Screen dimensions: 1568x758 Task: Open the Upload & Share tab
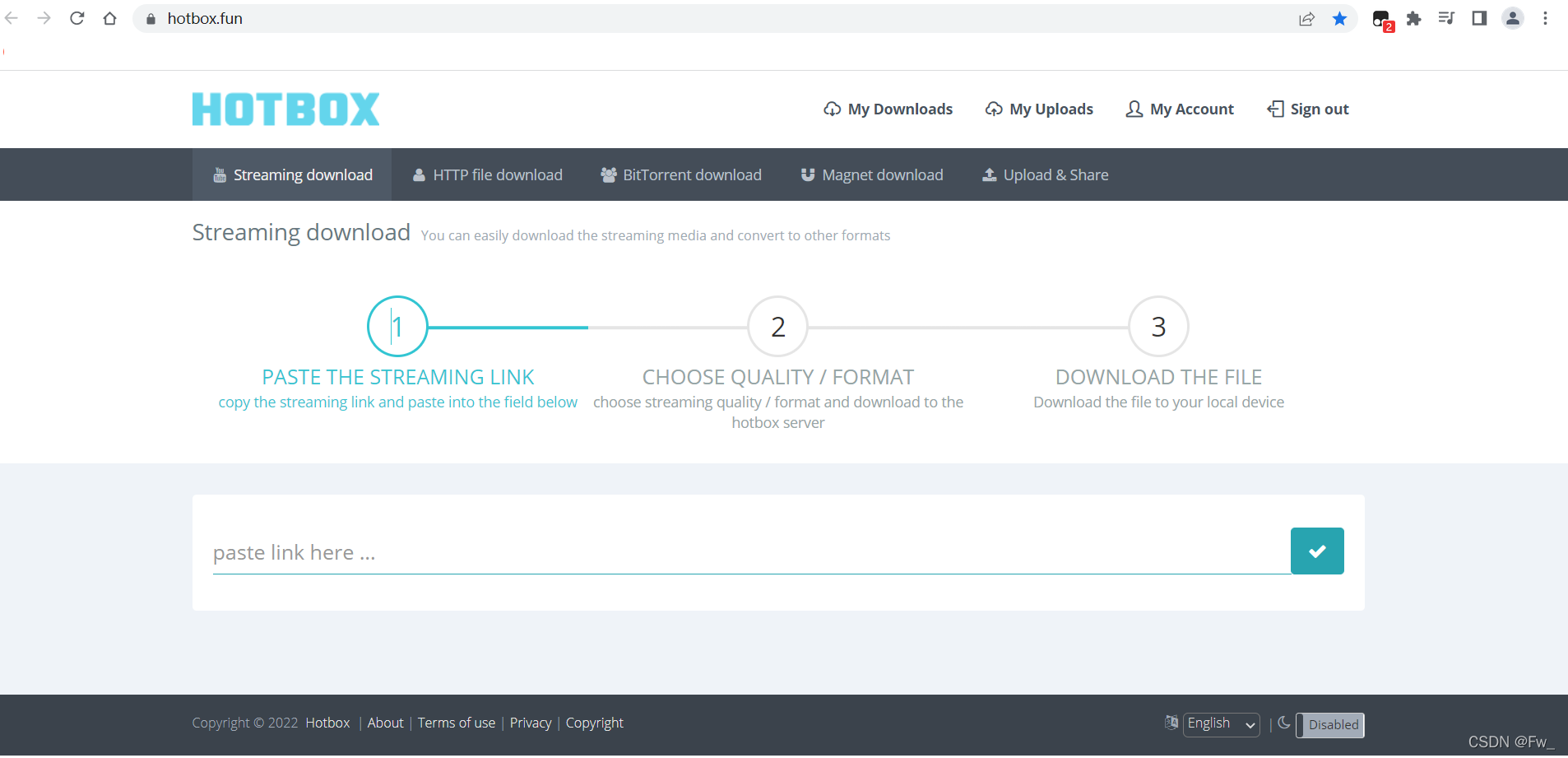(1046, 174)
